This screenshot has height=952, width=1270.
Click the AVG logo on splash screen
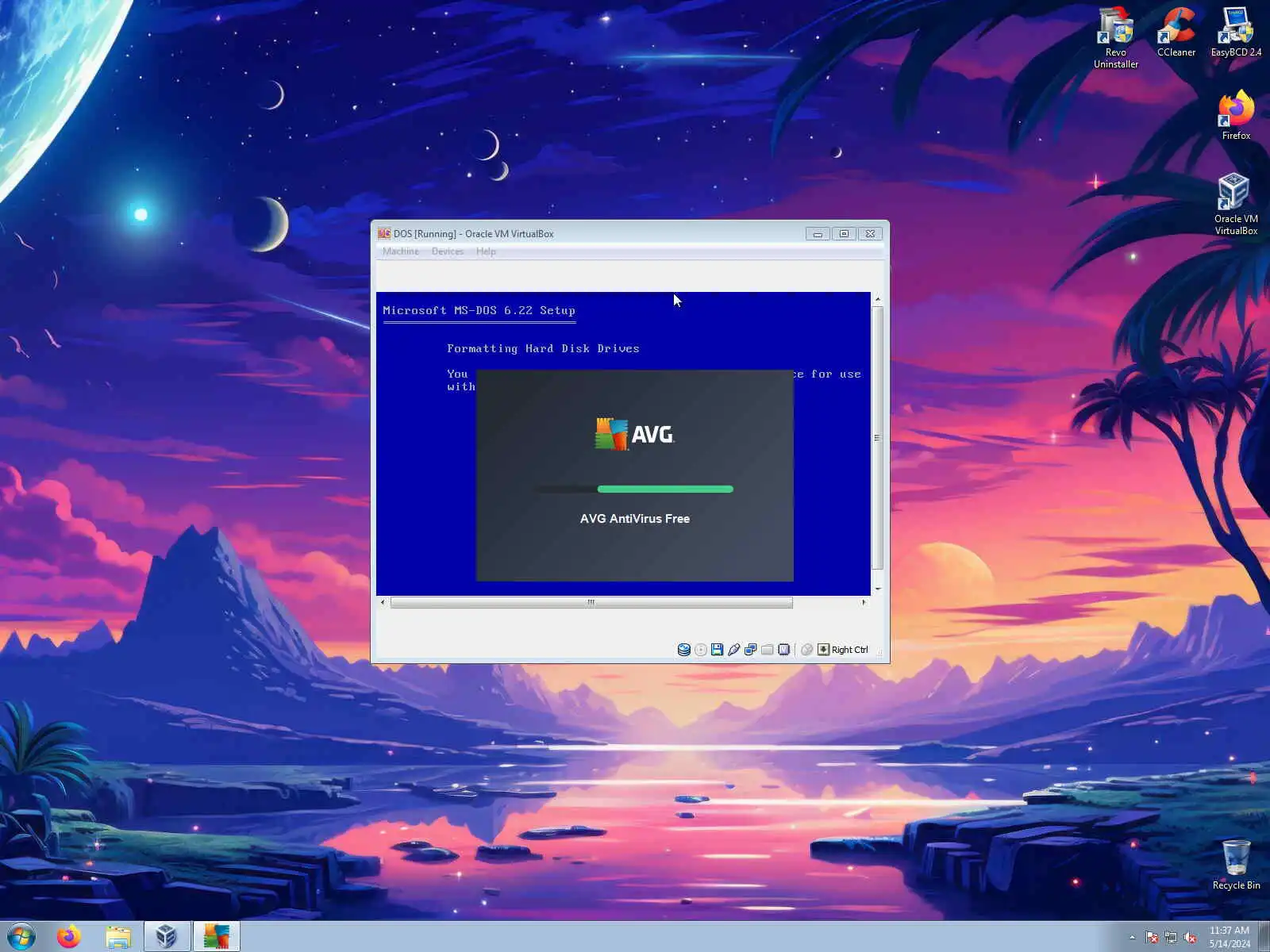635,434
